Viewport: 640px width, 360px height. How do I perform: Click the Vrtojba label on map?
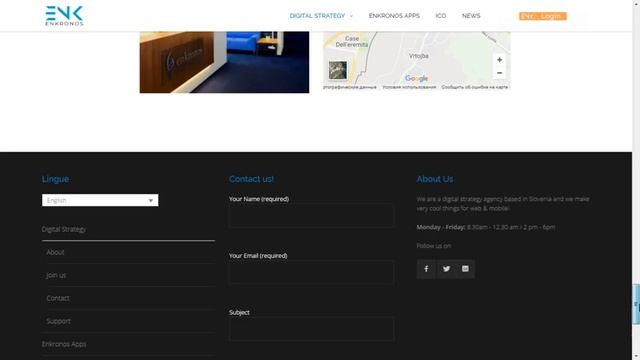419,56
